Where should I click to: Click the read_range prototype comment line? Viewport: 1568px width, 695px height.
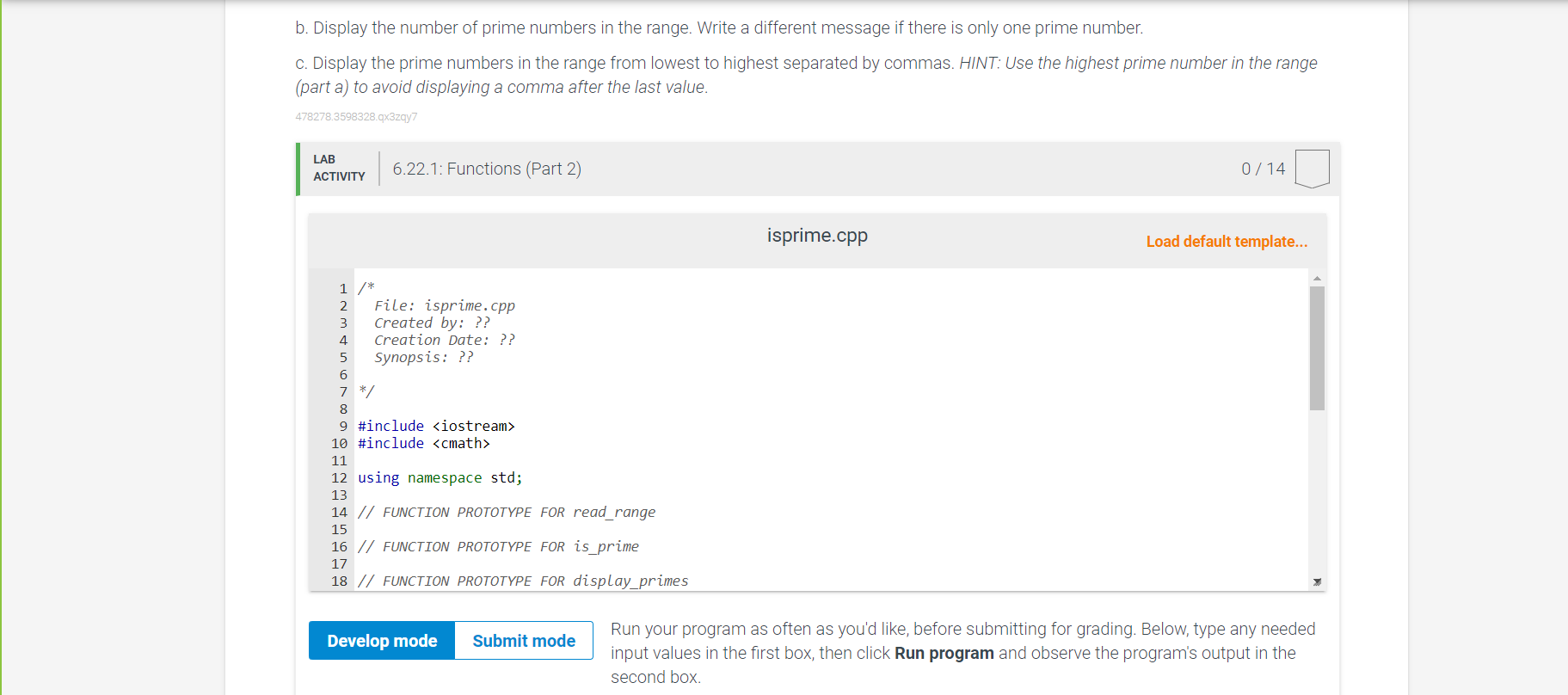[507, 512]
